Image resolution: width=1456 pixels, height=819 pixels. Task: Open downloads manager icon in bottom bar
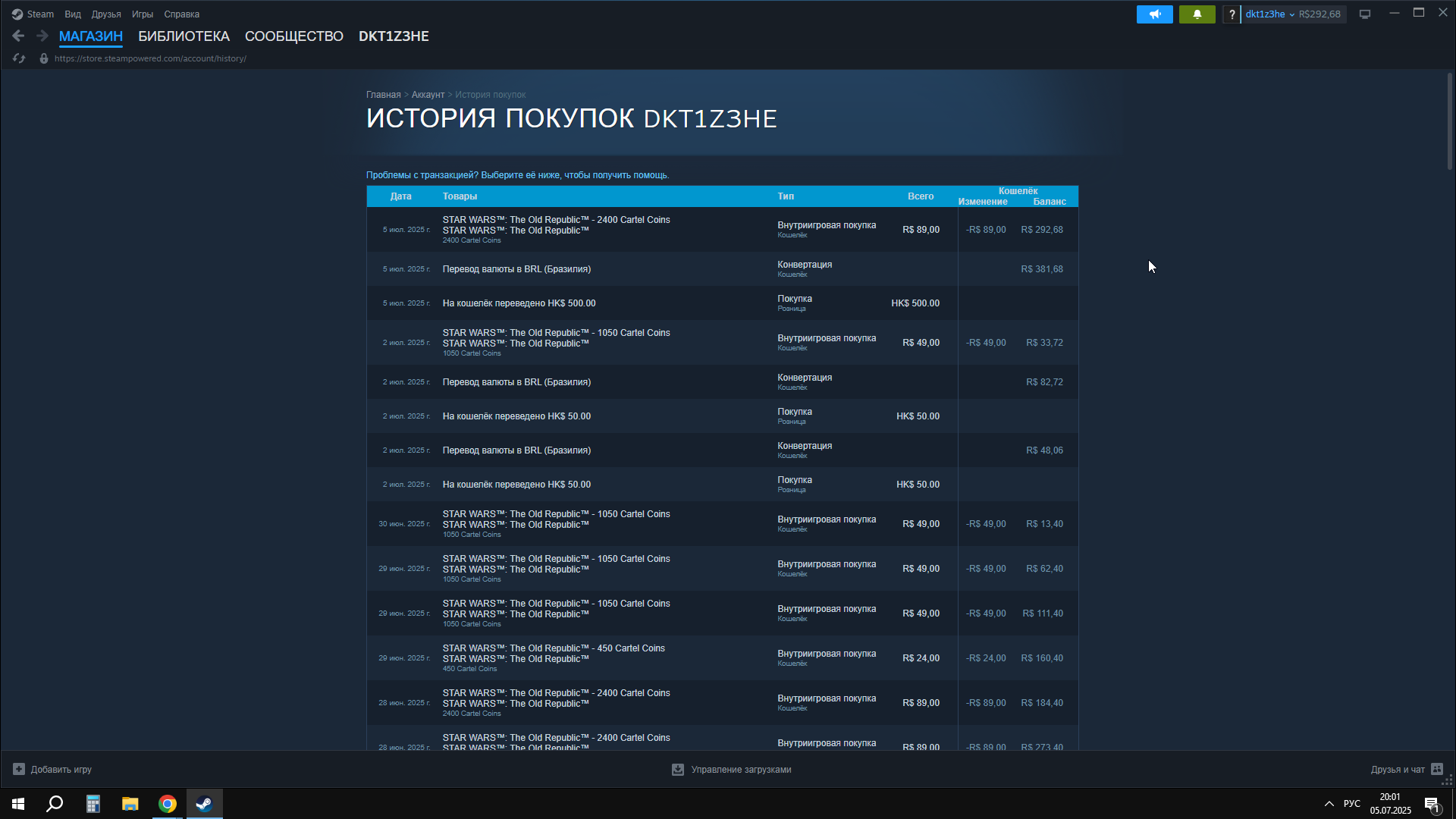(x=678, y=769)
